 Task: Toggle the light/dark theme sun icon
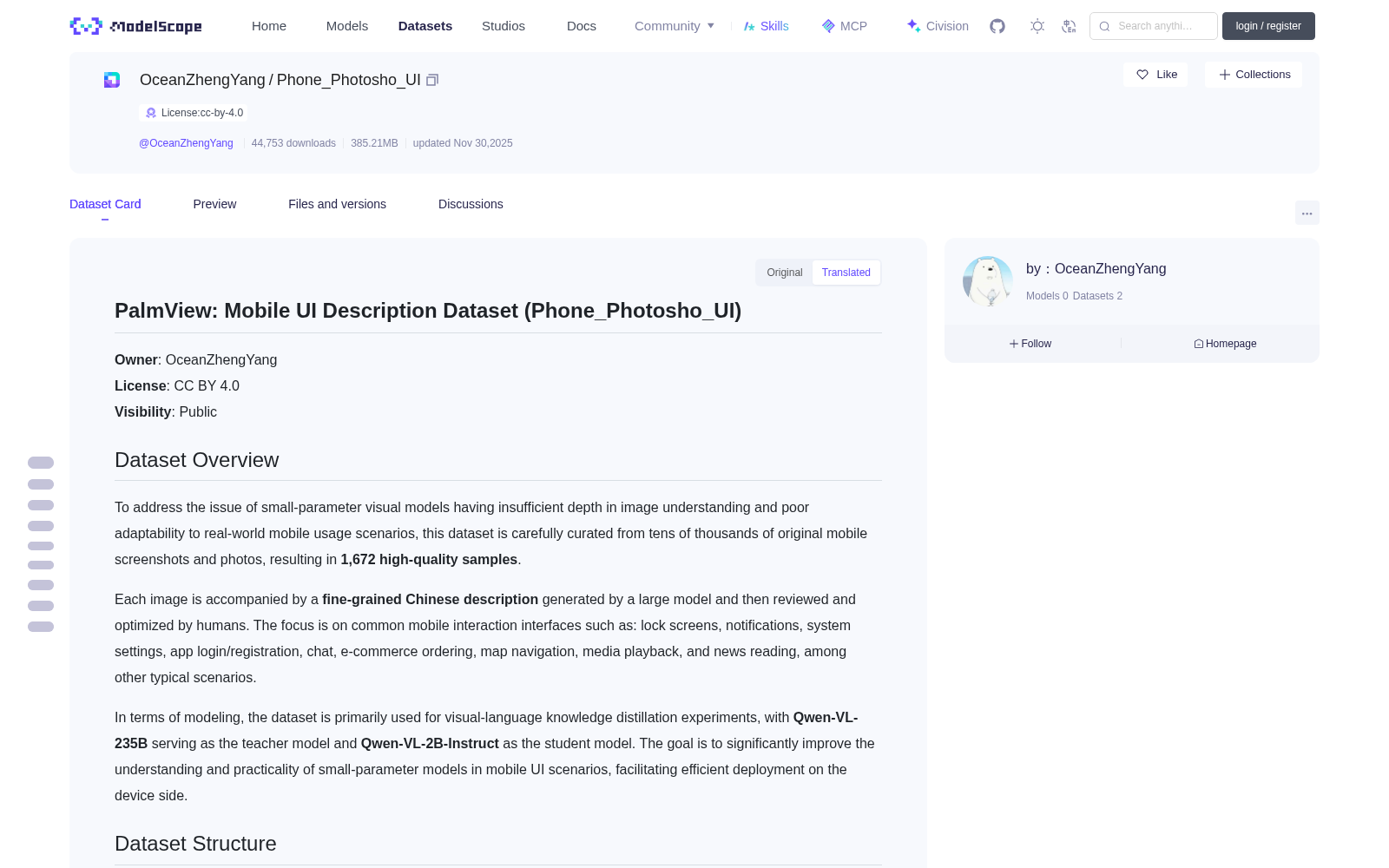1037,26
